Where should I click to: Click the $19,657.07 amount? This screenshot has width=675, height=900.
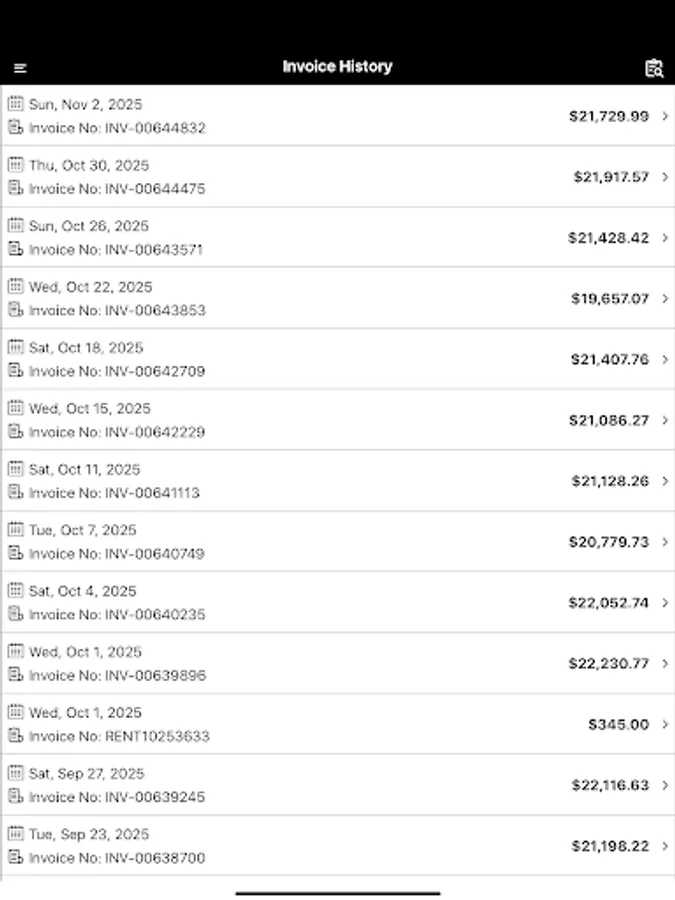pyautogui.click(x=612, y=298)
